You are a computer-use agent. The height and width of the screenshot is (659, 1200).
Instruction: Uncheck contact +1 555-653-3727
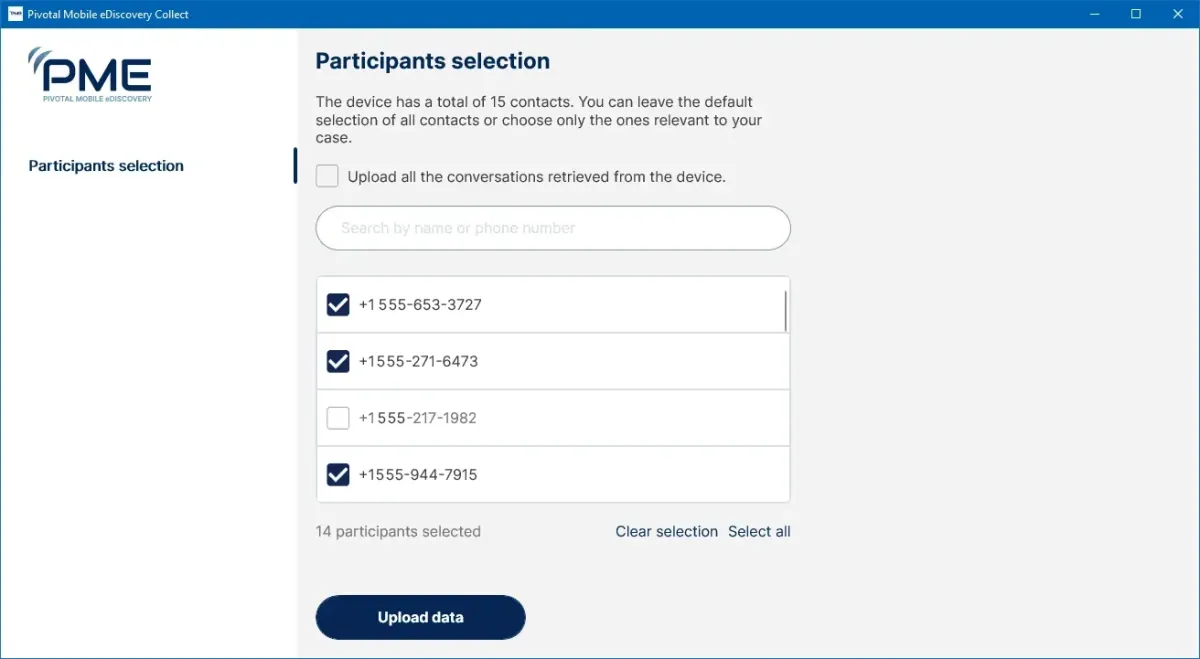pyautogui.click(x=338, y=305)
